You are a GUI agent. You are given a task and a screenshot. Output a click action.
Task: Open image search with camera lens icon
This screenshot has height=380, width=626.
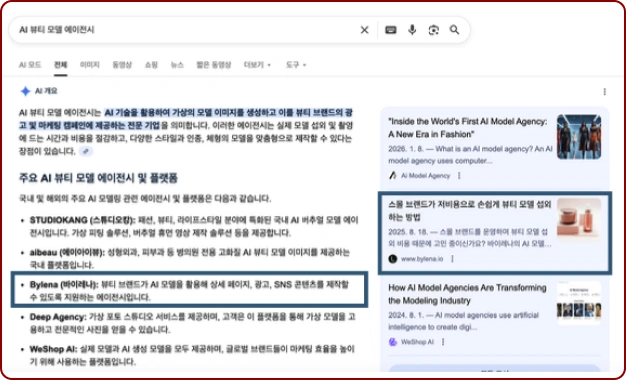(x=434, y=30)
